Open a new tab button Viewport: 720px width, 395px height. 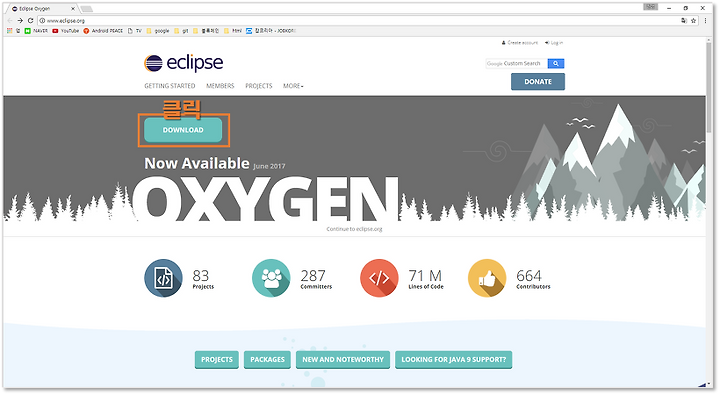tap(86, 9)
